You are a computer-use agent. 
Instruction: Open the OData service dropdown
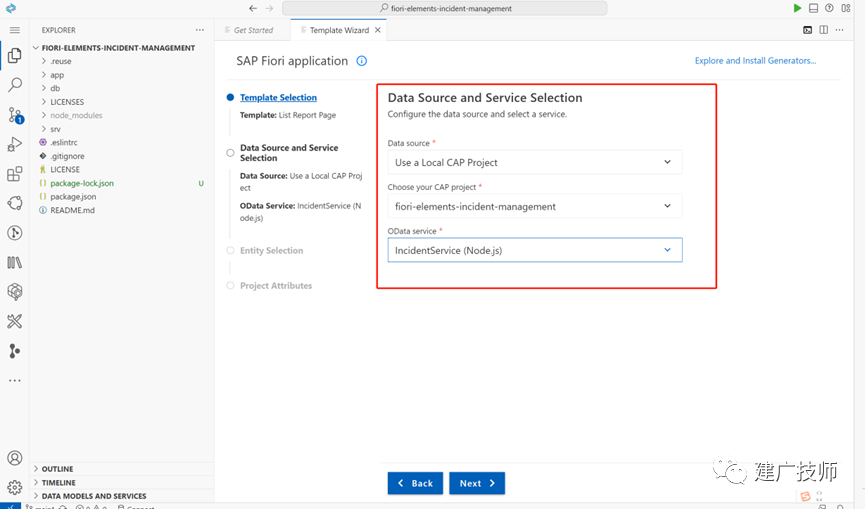(535, 250)
